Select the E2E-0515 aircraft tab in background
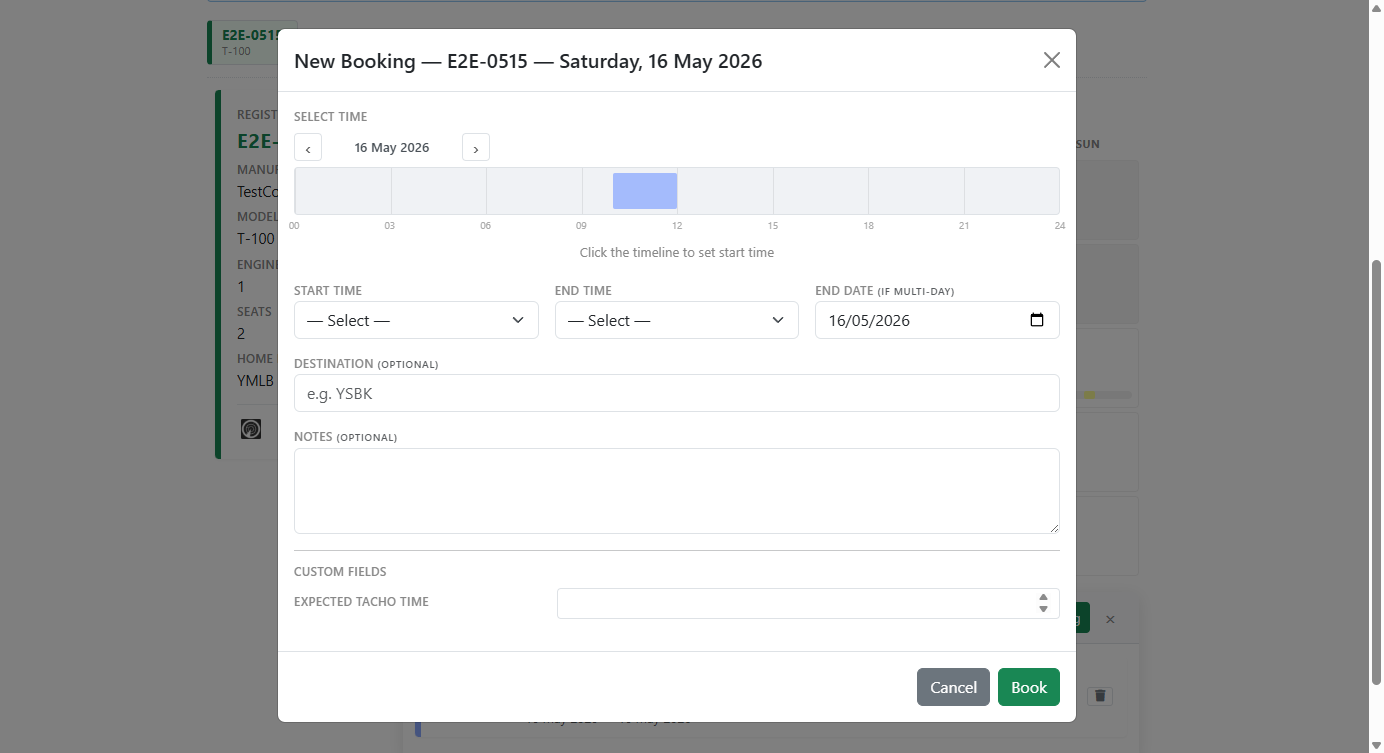This screenshot has height=753, width=1384. pos(243,42)
